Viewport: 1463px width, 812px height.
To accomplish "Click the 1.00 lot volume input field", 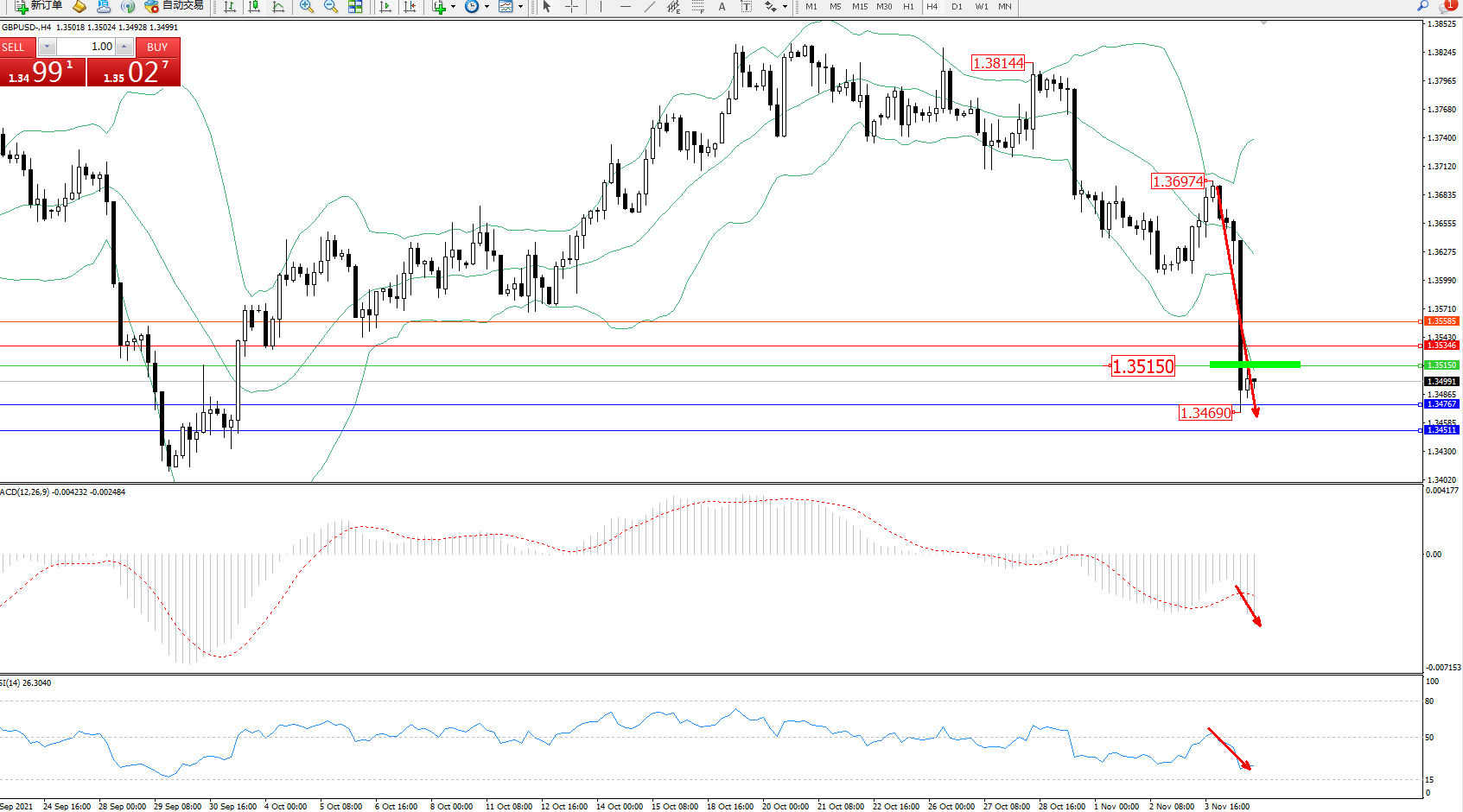I will (x=86, y=47).
